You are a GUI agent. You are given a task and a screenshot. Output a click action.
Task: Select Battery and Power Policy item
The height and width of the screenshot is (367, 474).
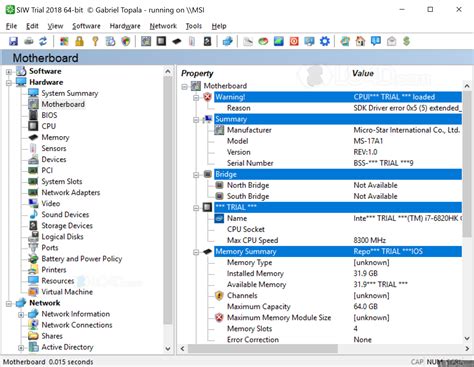click(82, 259)
